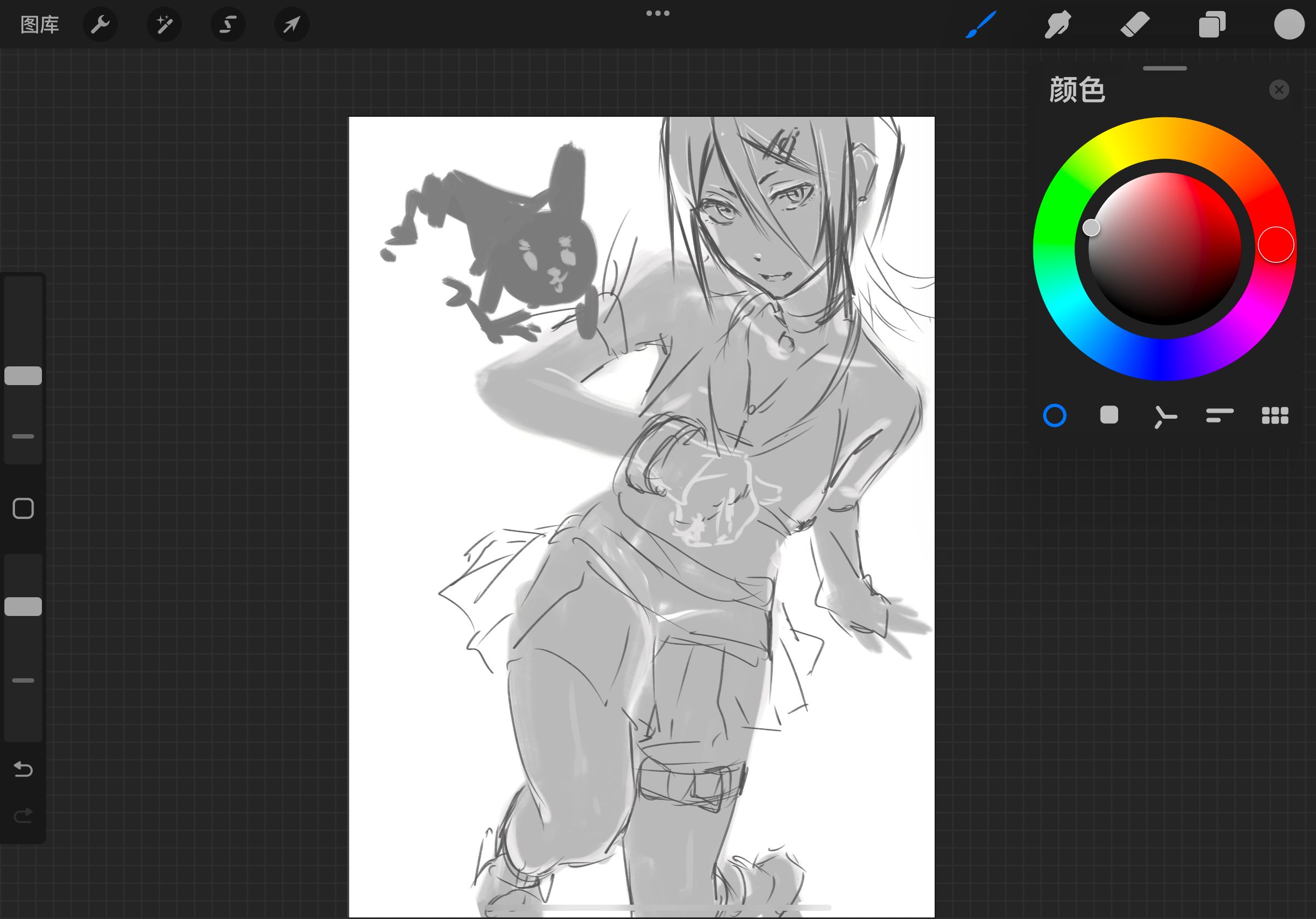This screenshot has width=1316, height=919.
Task: Activate the Transform arrow tool
Action: [292, 25]
